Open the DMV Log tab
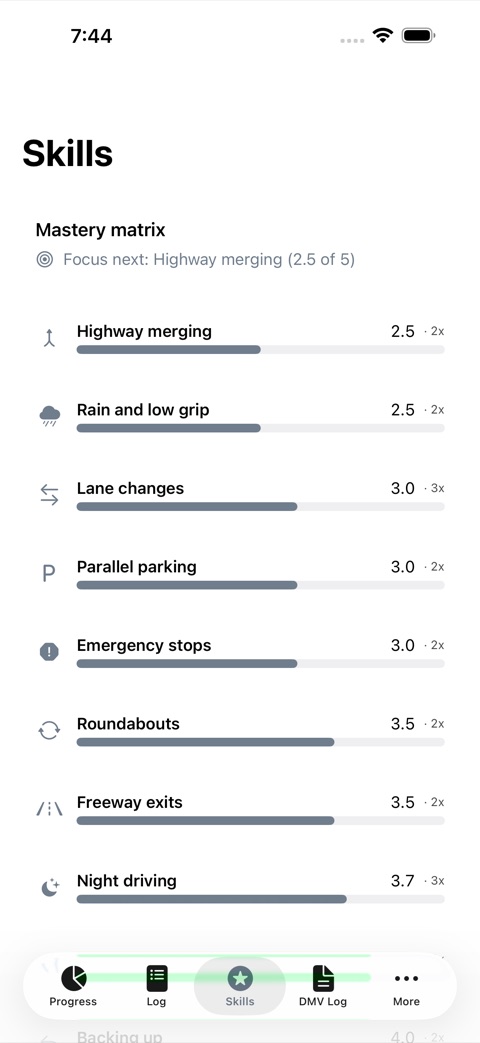 coord(323,986)
